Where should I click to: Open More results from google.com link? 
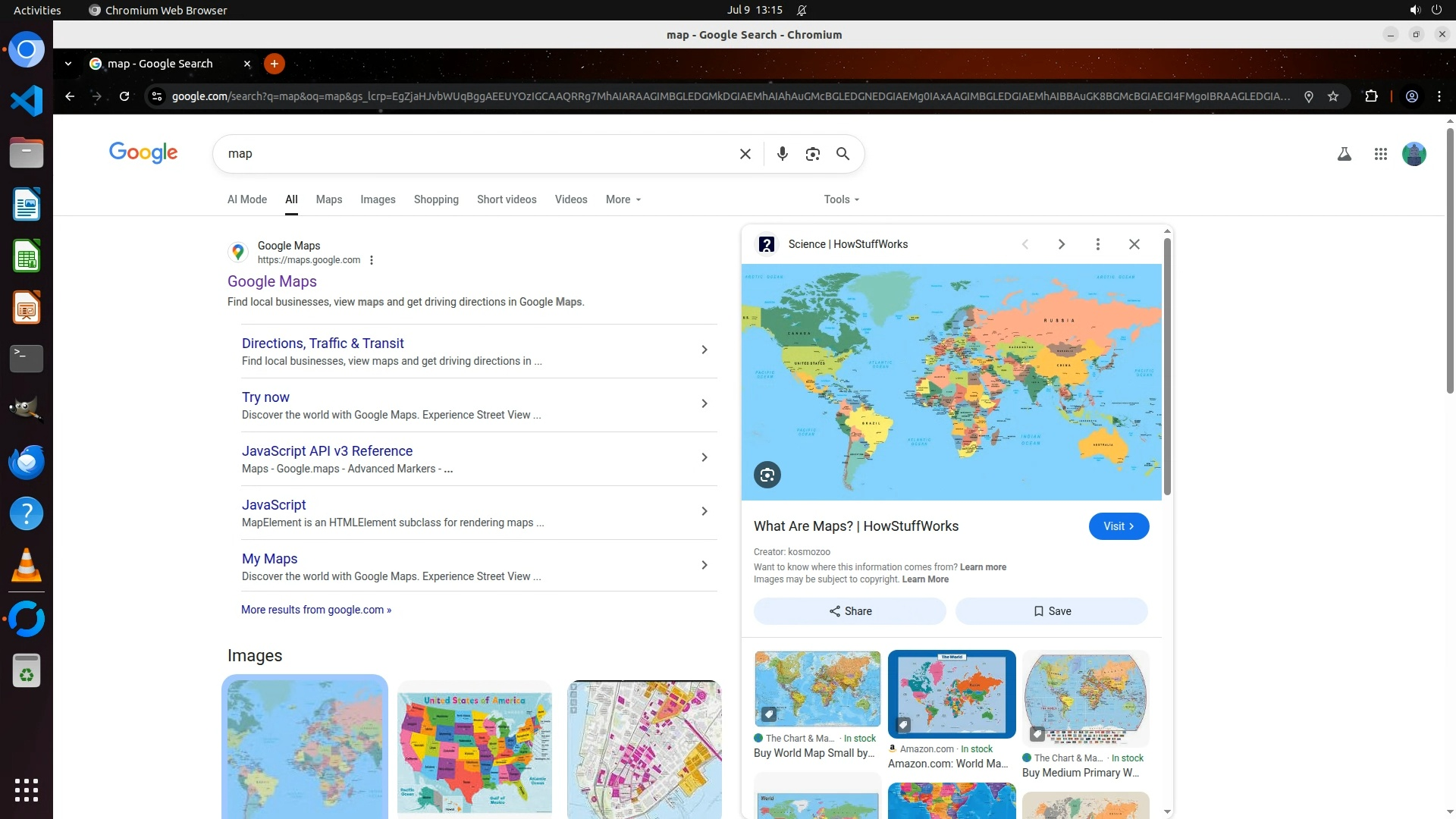315,610
